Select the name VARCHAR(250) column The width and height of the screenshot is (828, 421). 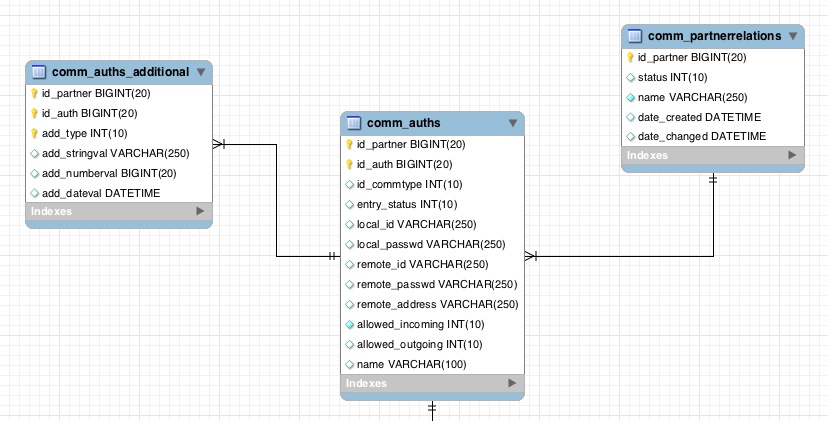point(693,98)
